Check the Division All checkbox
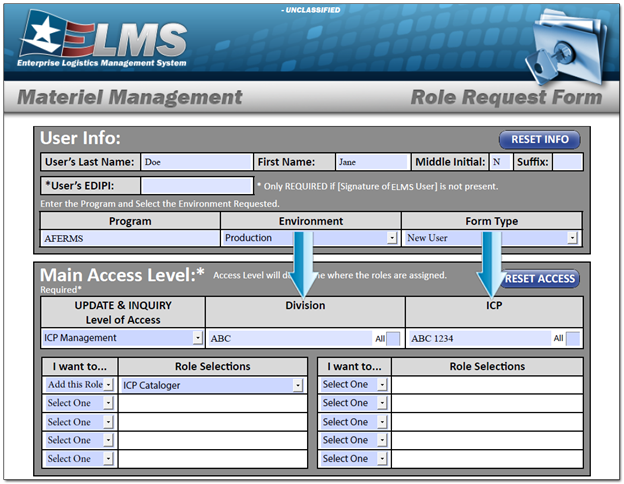The width and height of the screenshot is (624, 484). pos(393,339)
